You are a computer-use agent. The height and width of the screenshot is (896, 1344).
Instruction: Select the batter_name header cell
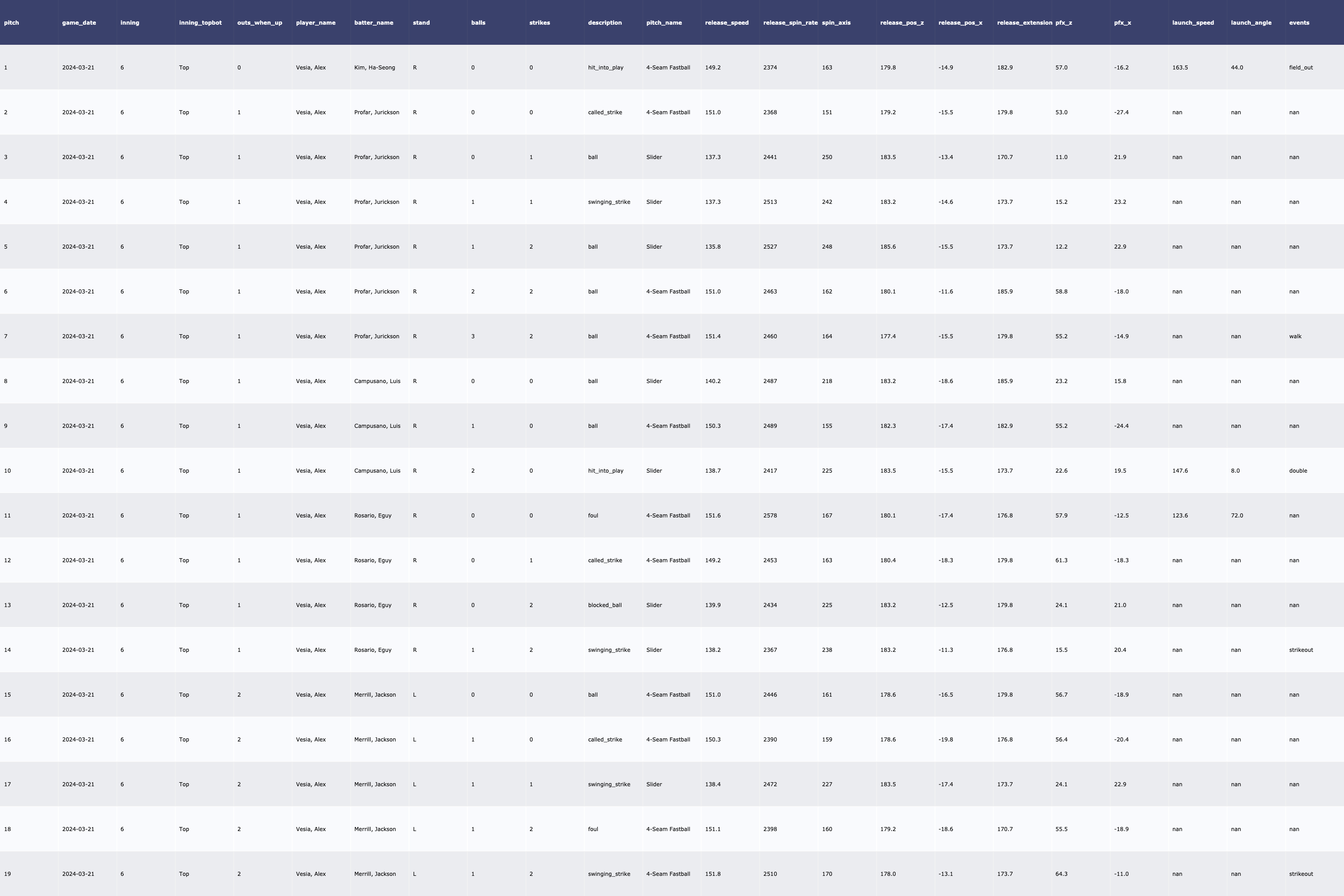point(373,23)
